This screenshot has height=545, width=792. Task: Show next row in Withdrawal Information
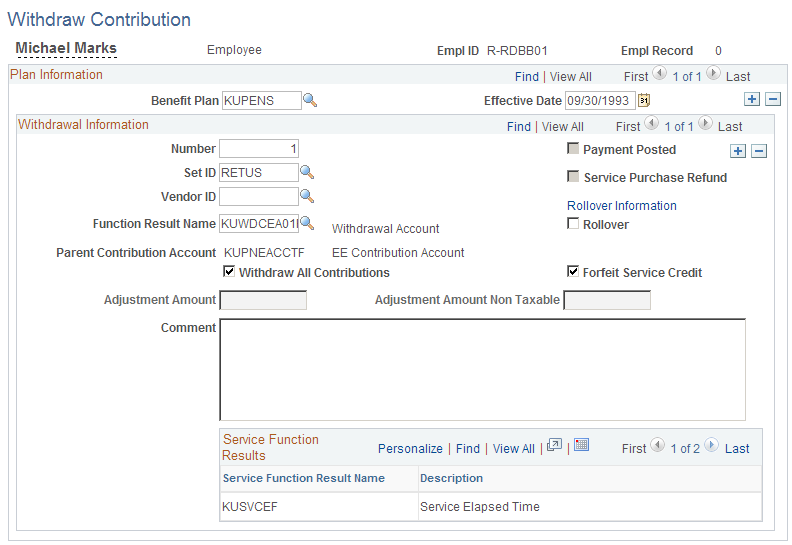click(x=705, y=124)
